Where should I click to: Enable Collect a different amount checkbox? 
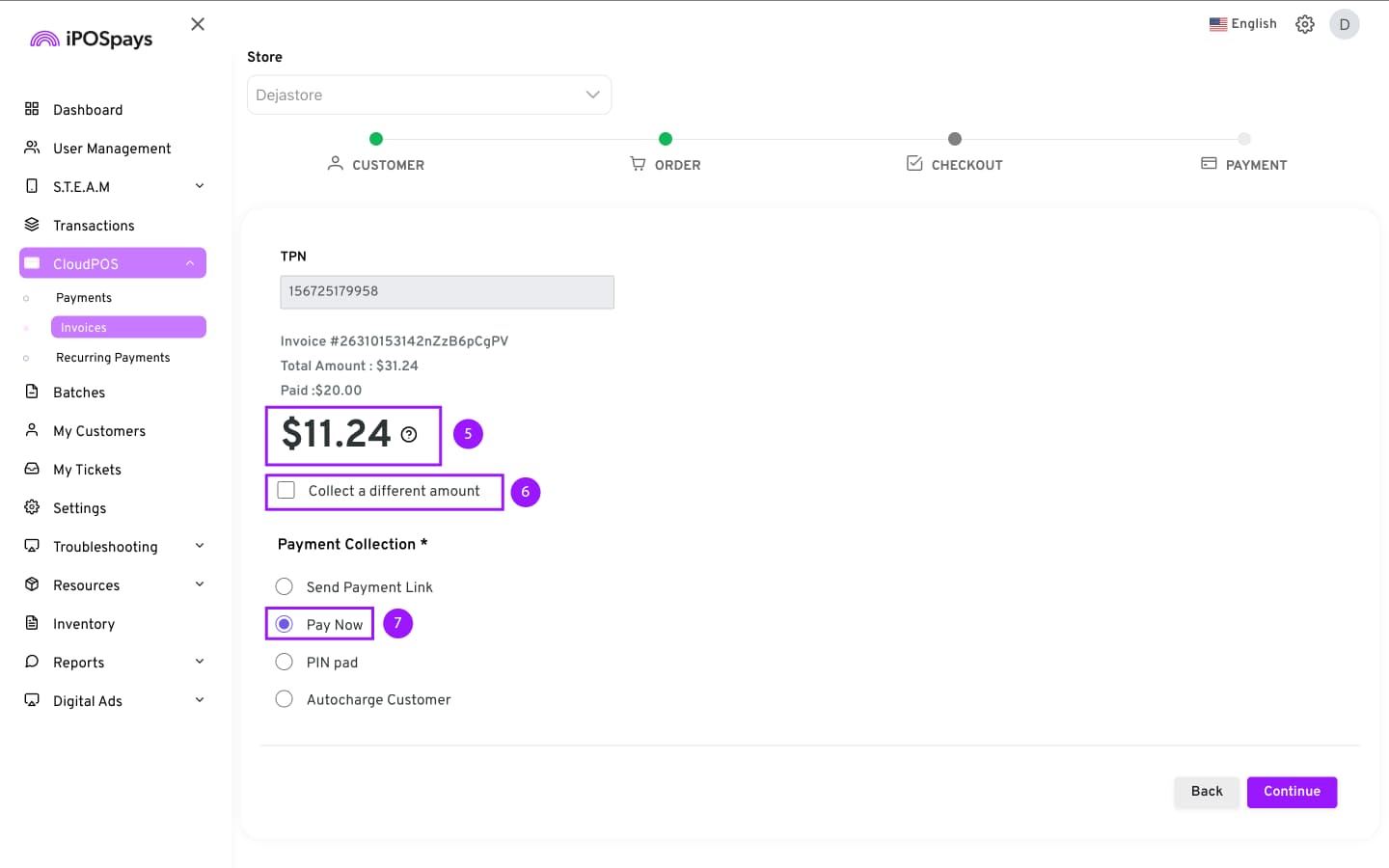coord(286,490)
